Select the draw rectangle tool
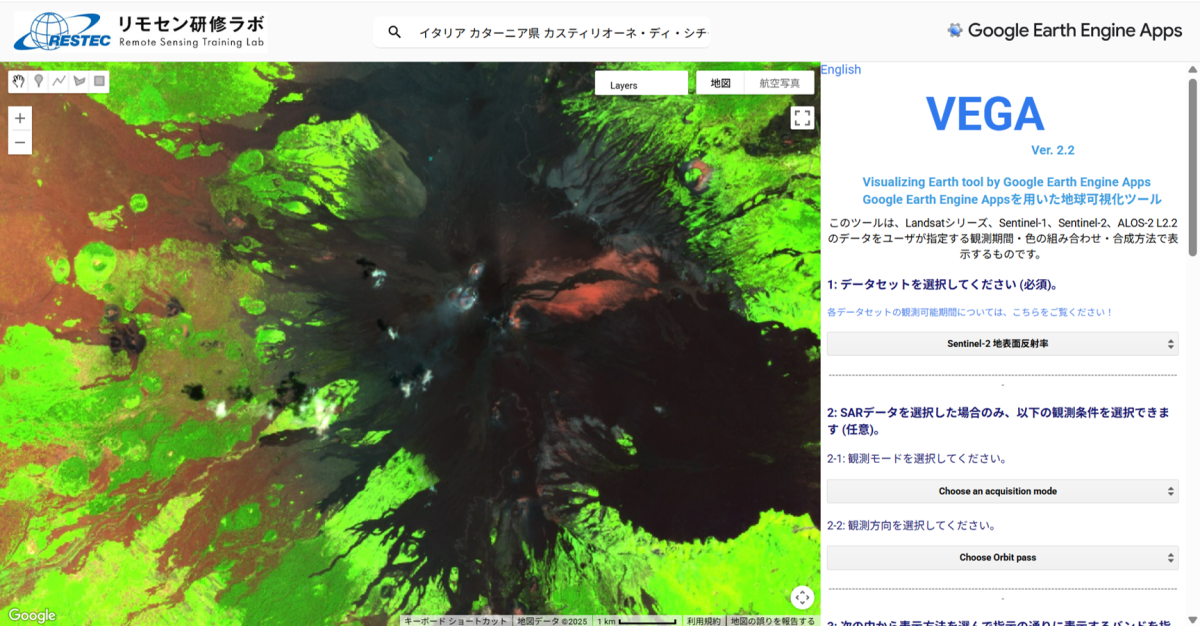The image size is (1200, 626). pos(99,81)
